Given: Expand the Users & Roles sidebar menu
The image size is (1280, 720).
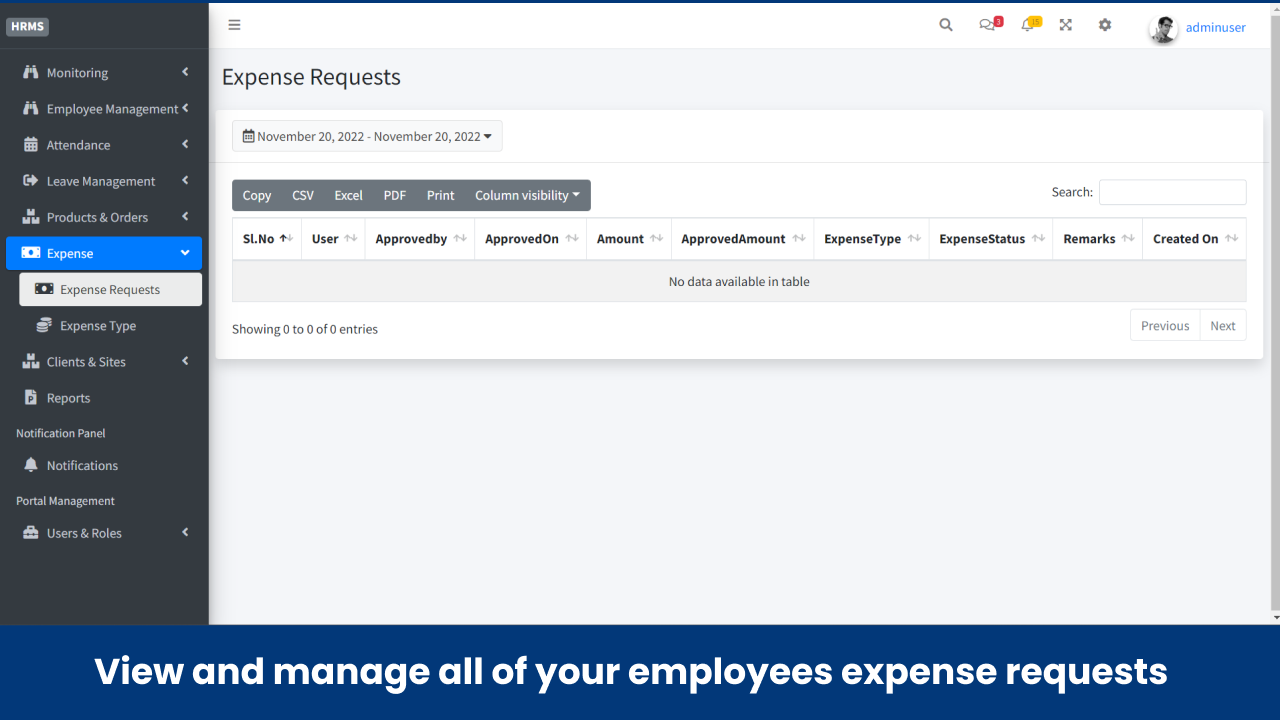Looking at the screenshot, I should [84, 533].
